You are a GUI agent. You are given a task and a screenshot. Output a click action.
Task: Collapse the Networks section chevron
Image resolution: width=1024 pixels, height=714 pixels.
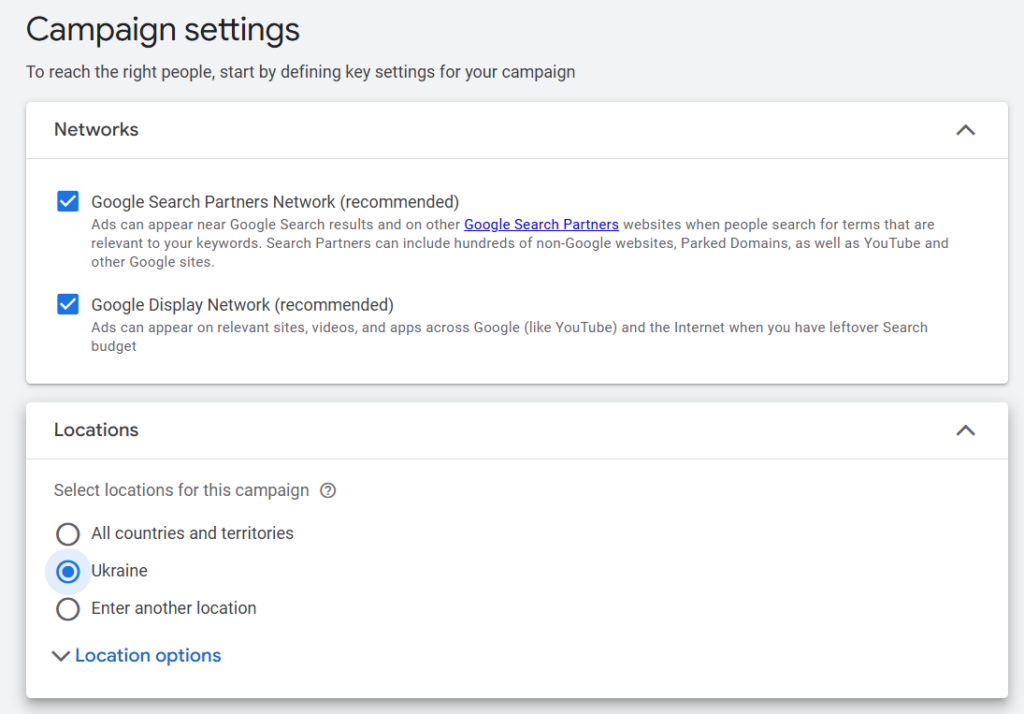point(965,130)
